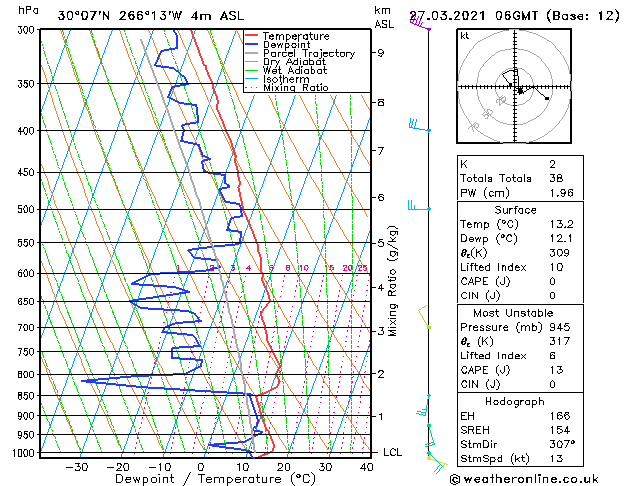Click the '40' temperature axis label

click(367, 467)
